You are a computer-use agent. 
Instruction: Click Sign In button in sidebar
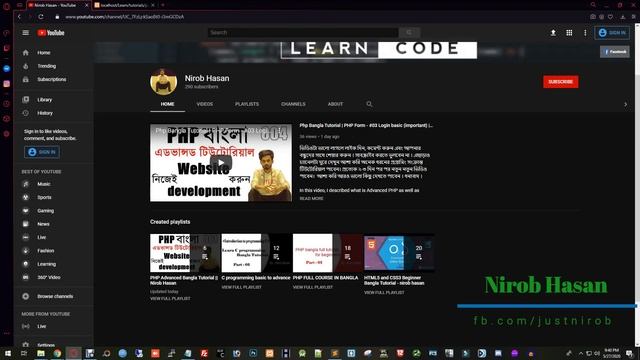point(42,152)
